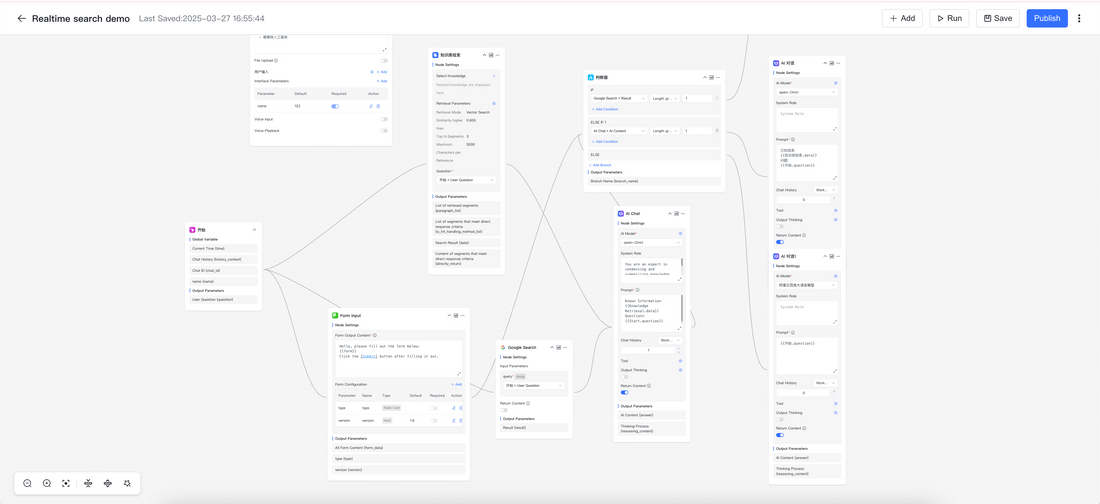Viewport: 1100px width, 504px height.
Task: Click the fit-to-view icon in the bottom toolbar
Action: coord(66,483)
